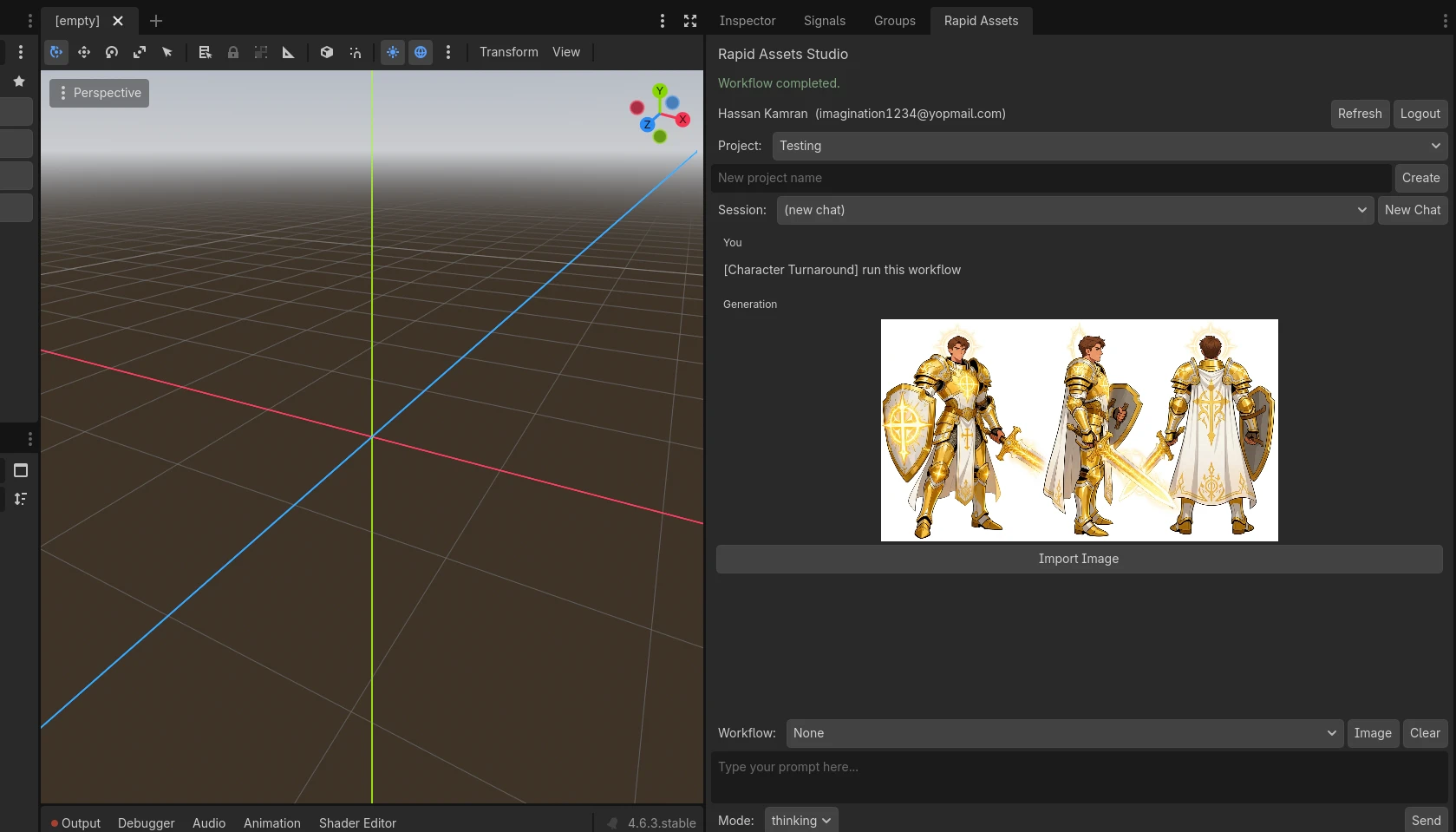Image resolution: width=1456 pixels, height=832 pixels.
Task: Switch to the Groups tab
Action: (x=895, y=21)
